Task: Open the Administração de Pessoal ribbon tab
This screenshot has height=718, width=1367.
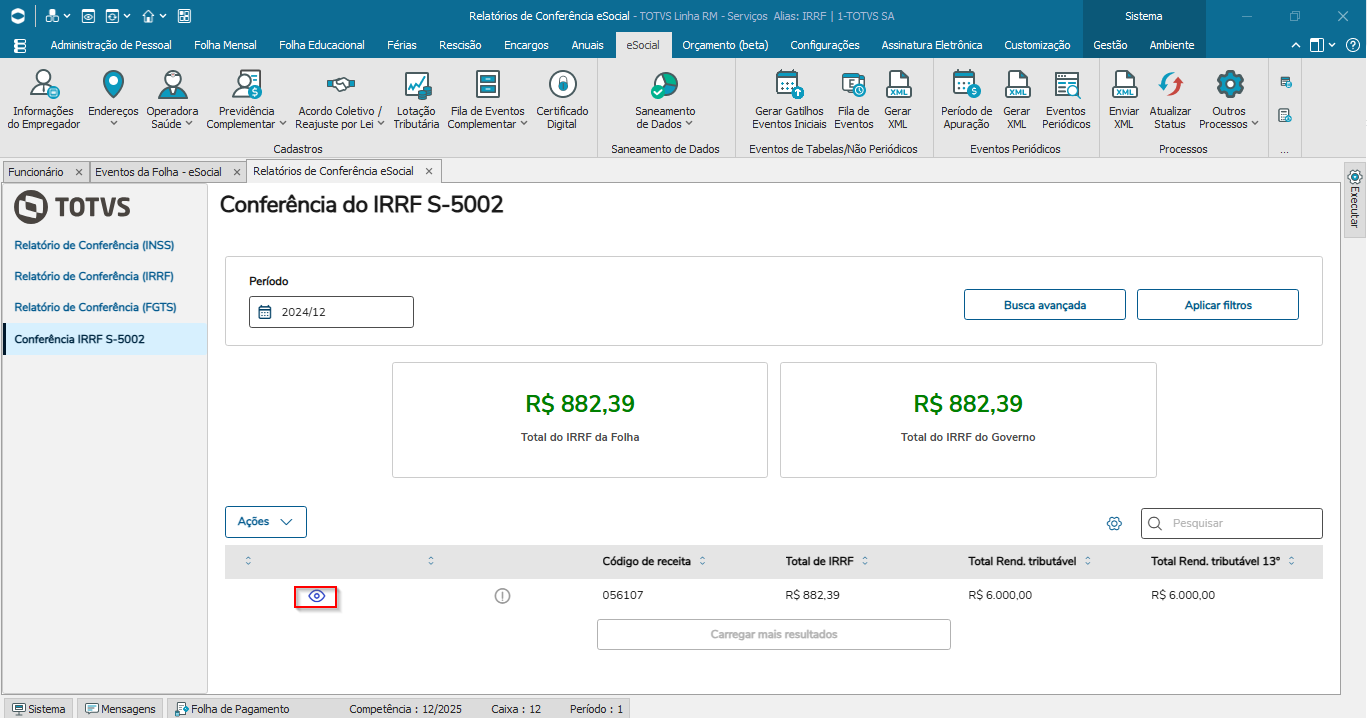Action: click(x=111, y=45)
